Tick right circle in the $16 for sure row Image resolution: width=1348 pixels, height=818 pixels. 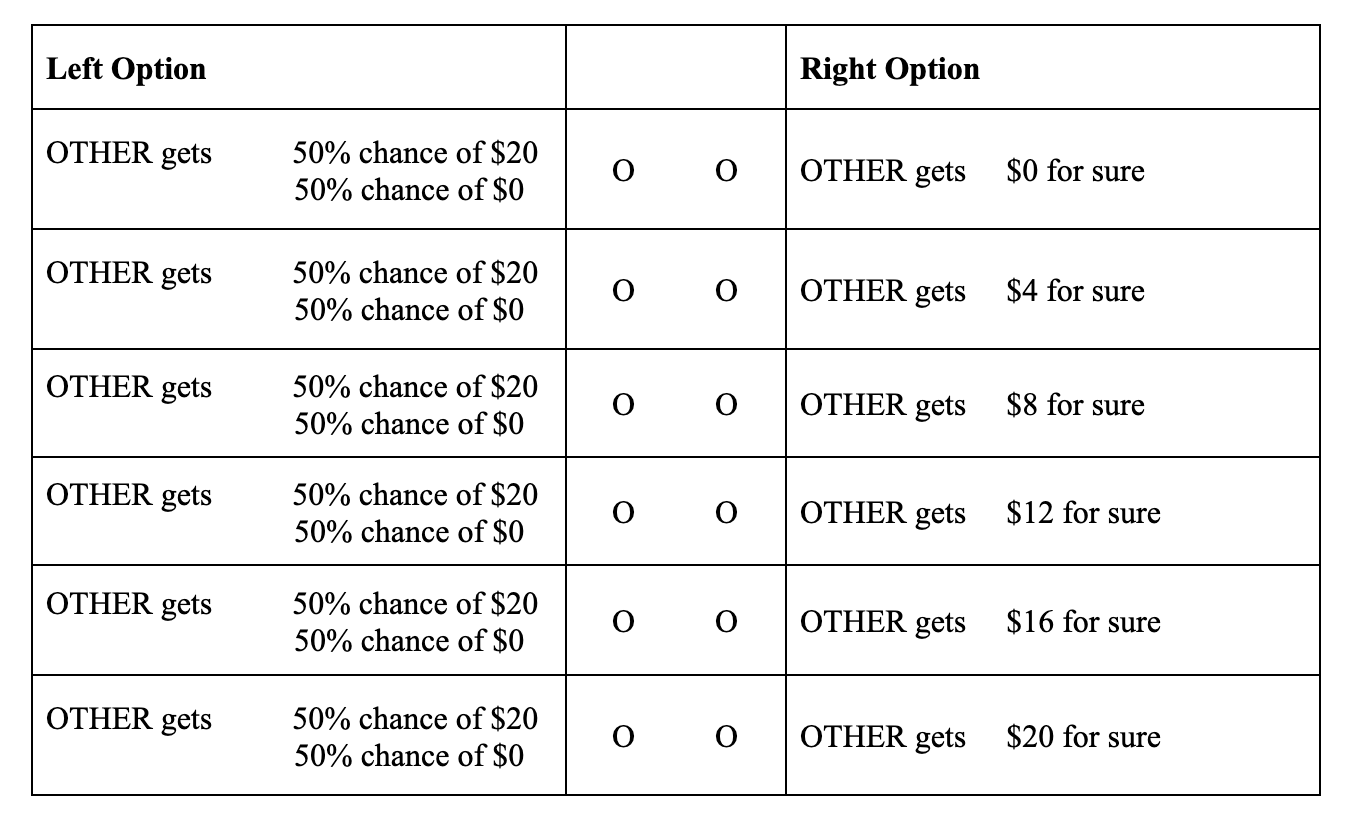[x=727, y=623]
